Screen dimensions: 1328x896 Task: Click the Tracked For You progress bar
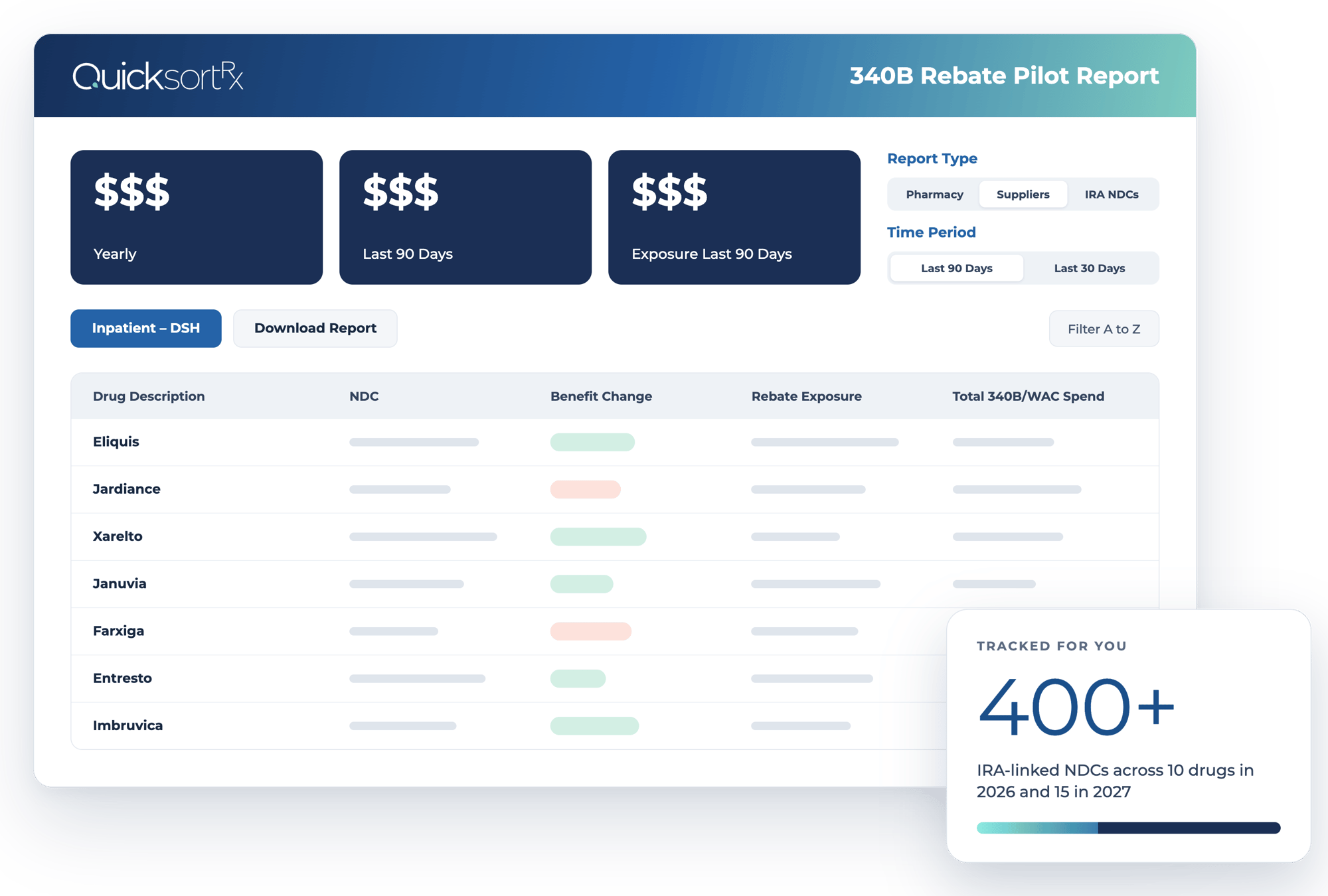pos(1128,828)
